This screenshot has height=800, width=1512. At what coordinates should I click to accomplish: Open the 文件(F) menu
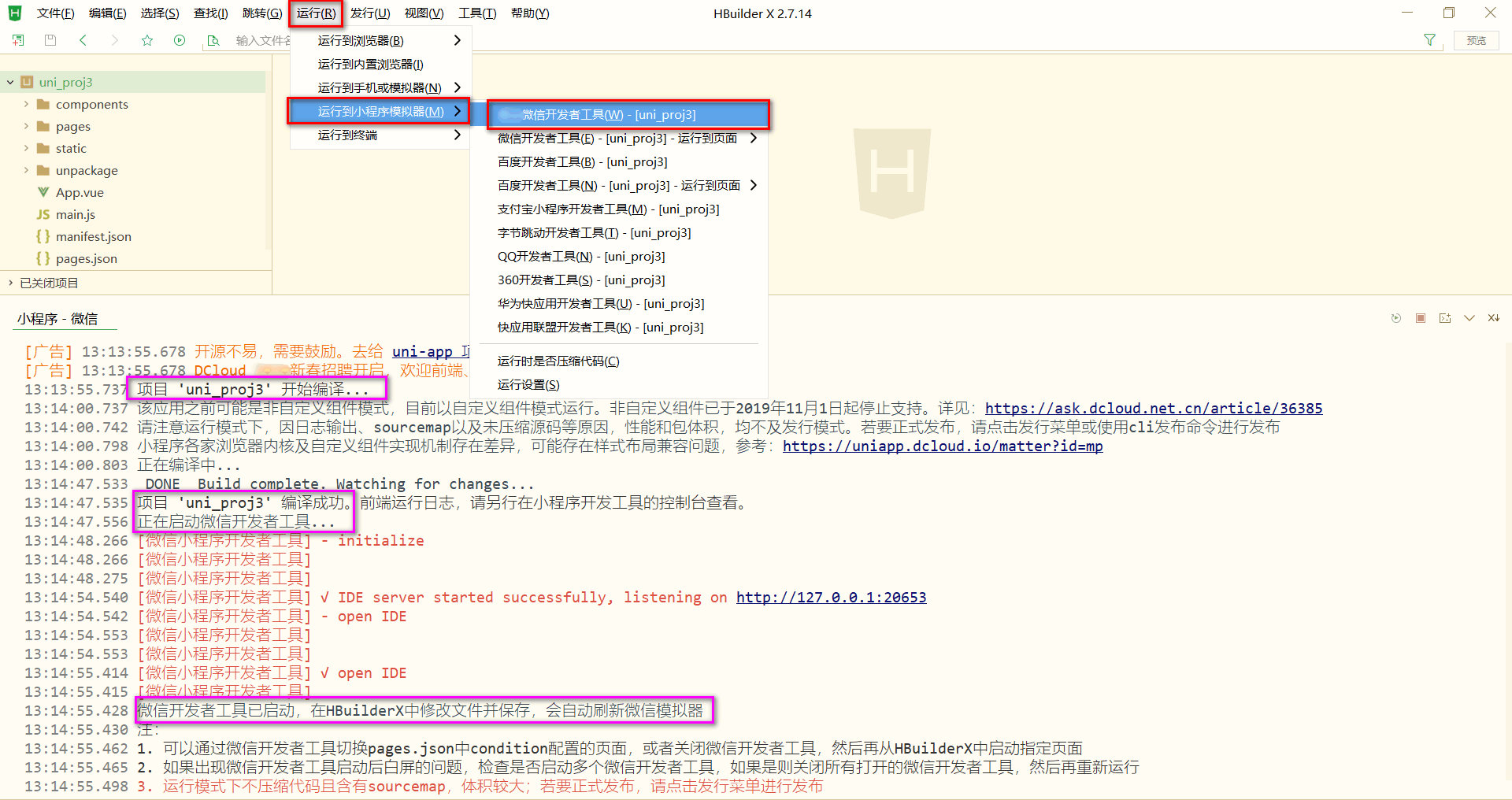(x=55, y=13)
